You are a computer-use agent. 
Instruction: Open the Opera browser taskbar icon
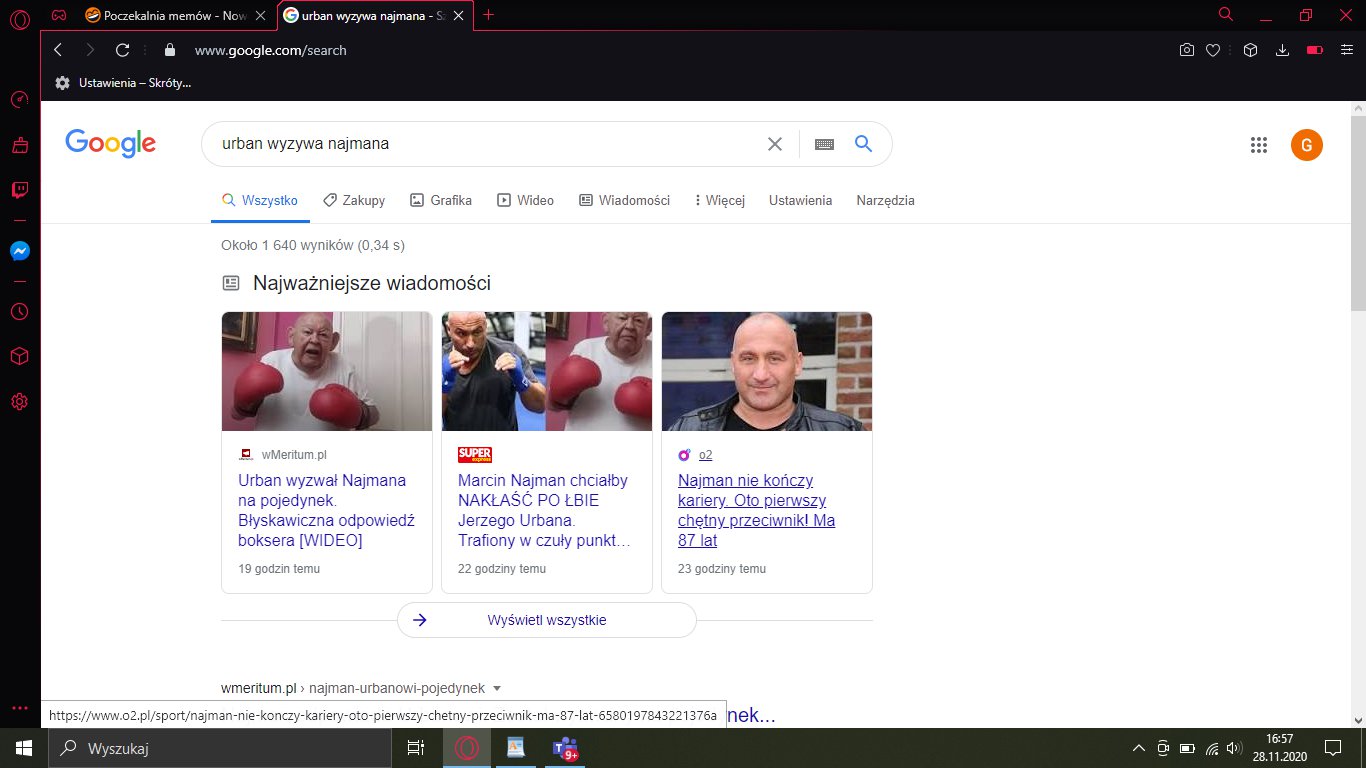466,748
